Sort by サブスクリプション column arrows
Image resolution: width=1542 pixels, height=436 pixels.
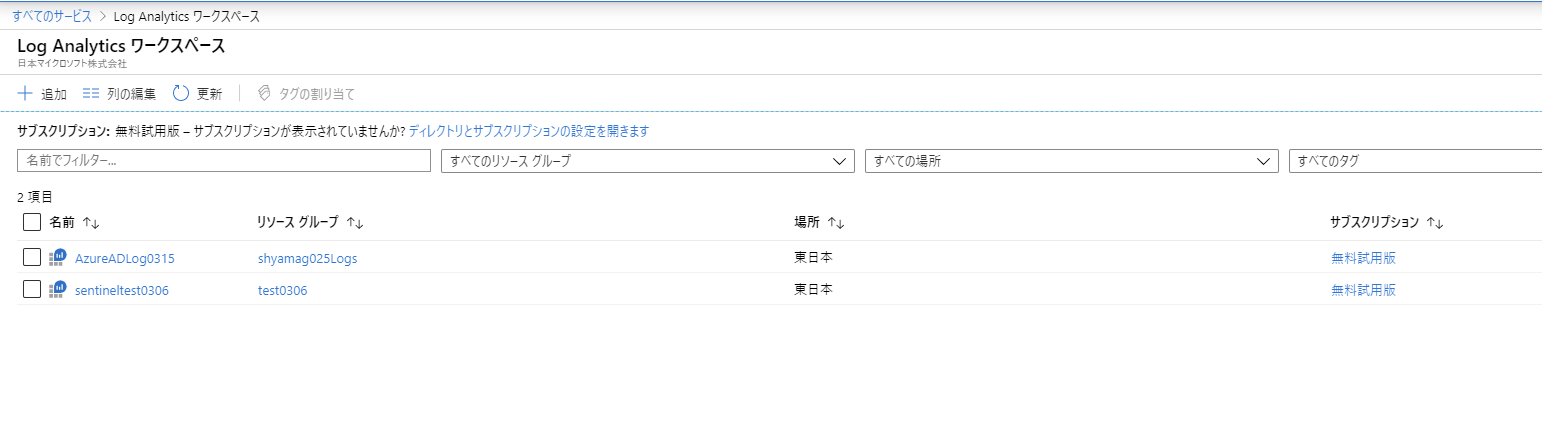tap(1435, 223)
